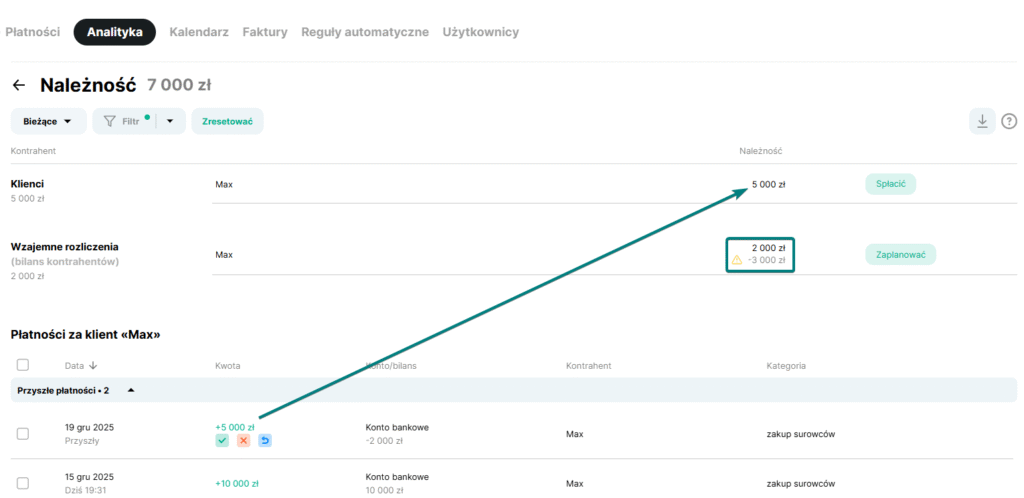Click the red X cancel payment icon

point(243,441)
